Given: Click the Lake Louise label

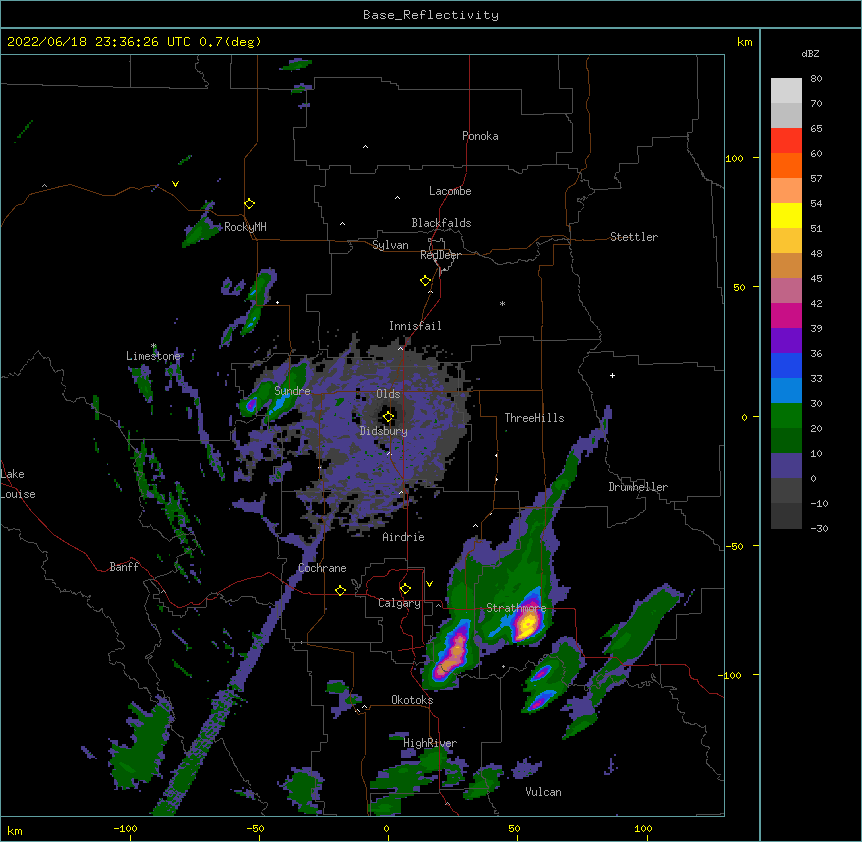Looking at the screenshot, I should coord(18,484).
